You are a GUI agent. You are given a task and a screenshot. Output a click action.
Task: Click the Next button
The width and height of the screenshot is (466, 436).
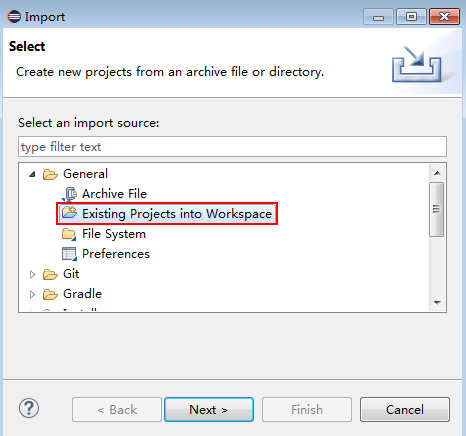[209, 409]
